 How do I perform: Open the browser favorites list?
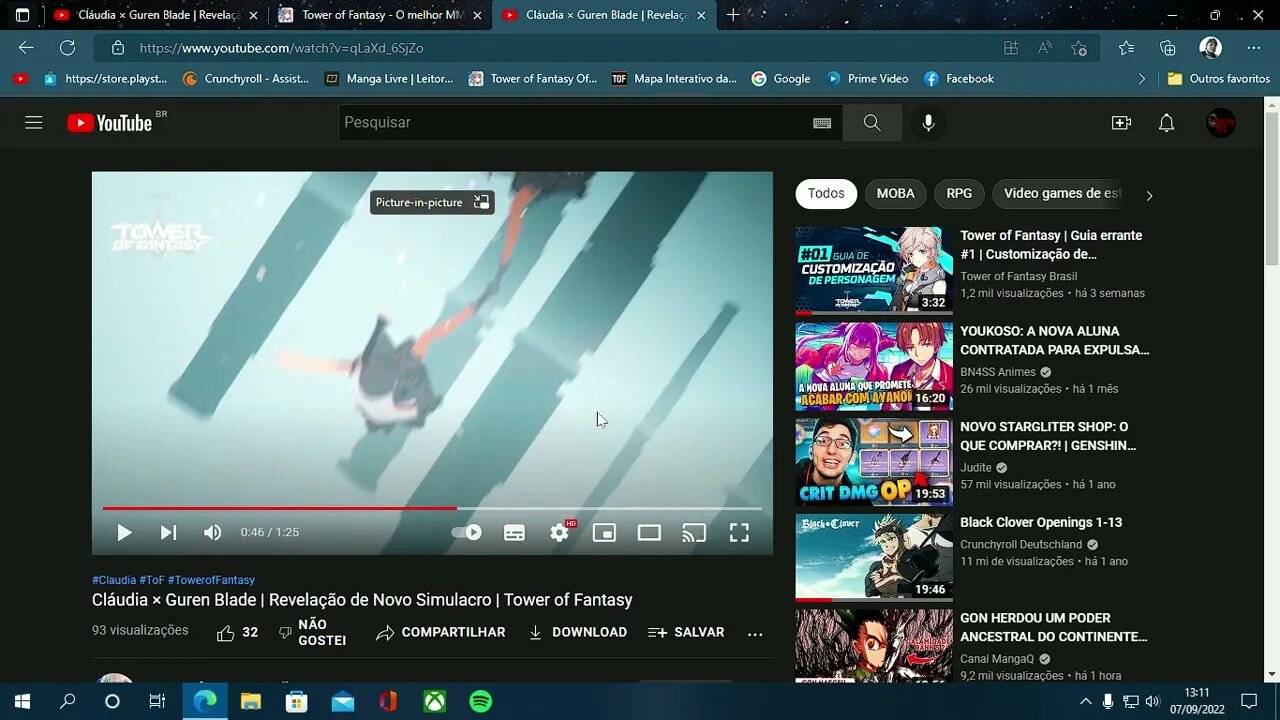pyautogui.click(x=1127, y=47)
